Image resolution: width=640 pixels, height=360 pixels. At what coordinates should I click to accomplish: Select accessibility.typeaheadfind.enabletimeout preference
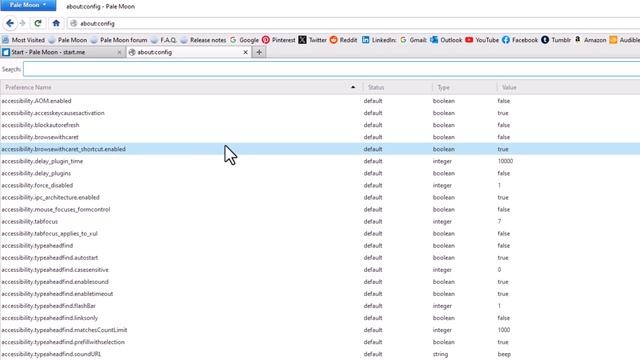[320, 293]
